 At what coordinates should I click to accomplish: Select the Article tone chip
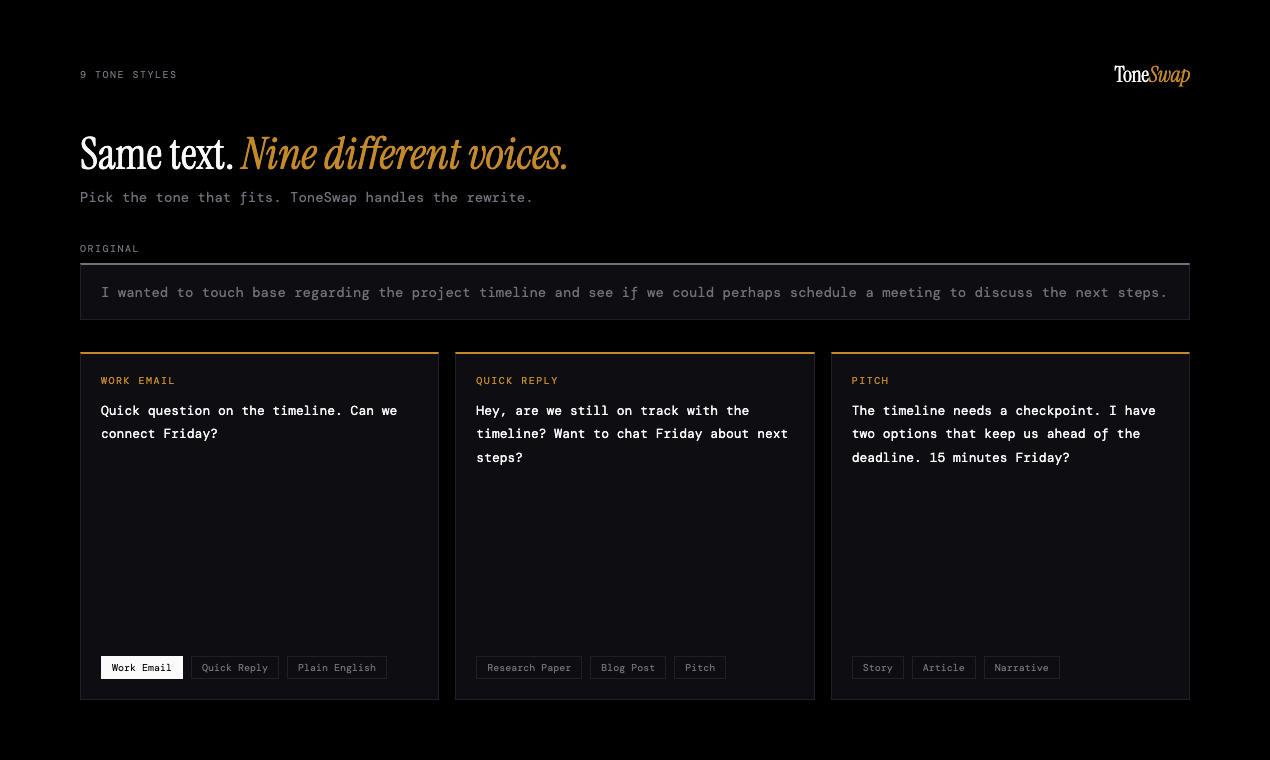944,667
